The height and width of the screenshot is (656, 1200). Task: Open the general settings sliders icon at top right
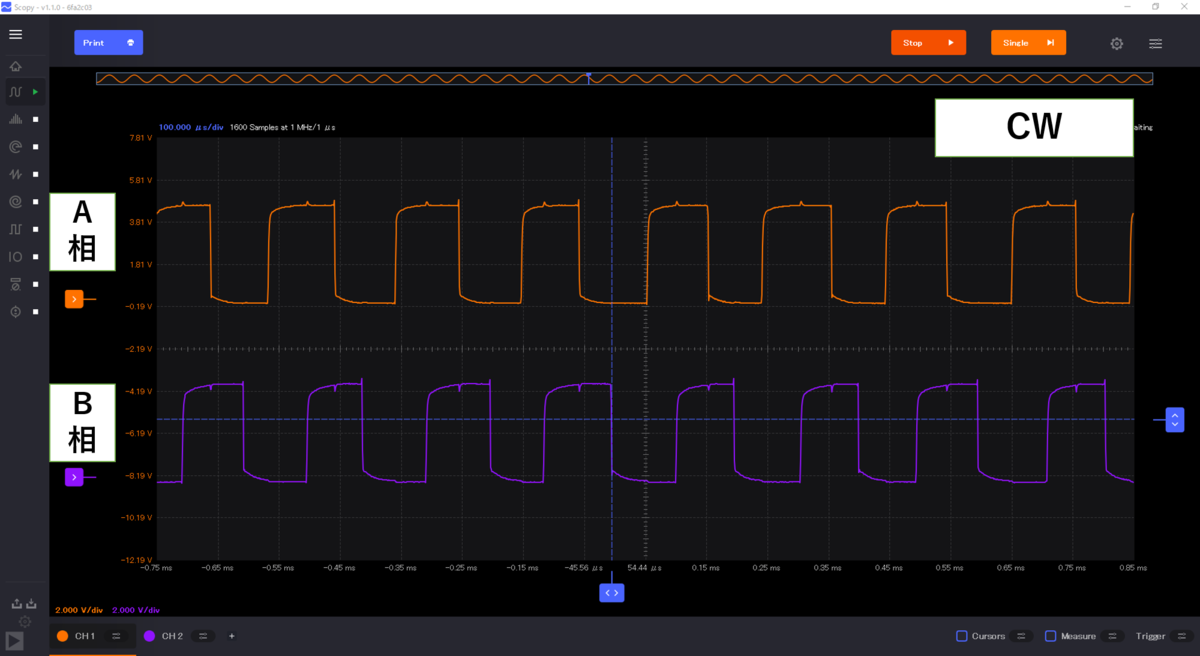pyautogui.click(x=1155, y=43)
